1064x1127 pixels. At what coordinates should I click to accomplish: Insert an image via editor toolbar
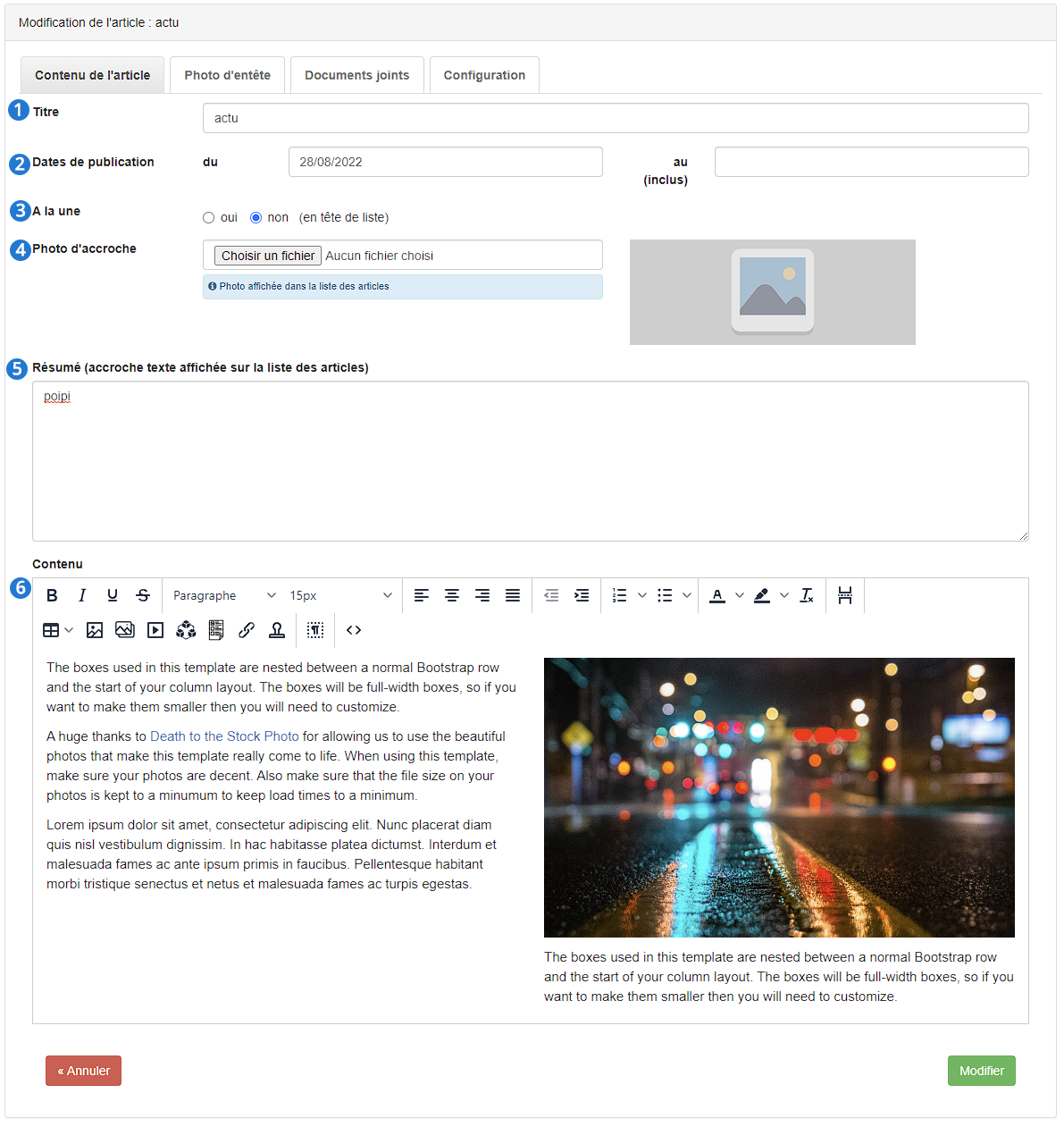pyautogui.click(x=95, y=630)
